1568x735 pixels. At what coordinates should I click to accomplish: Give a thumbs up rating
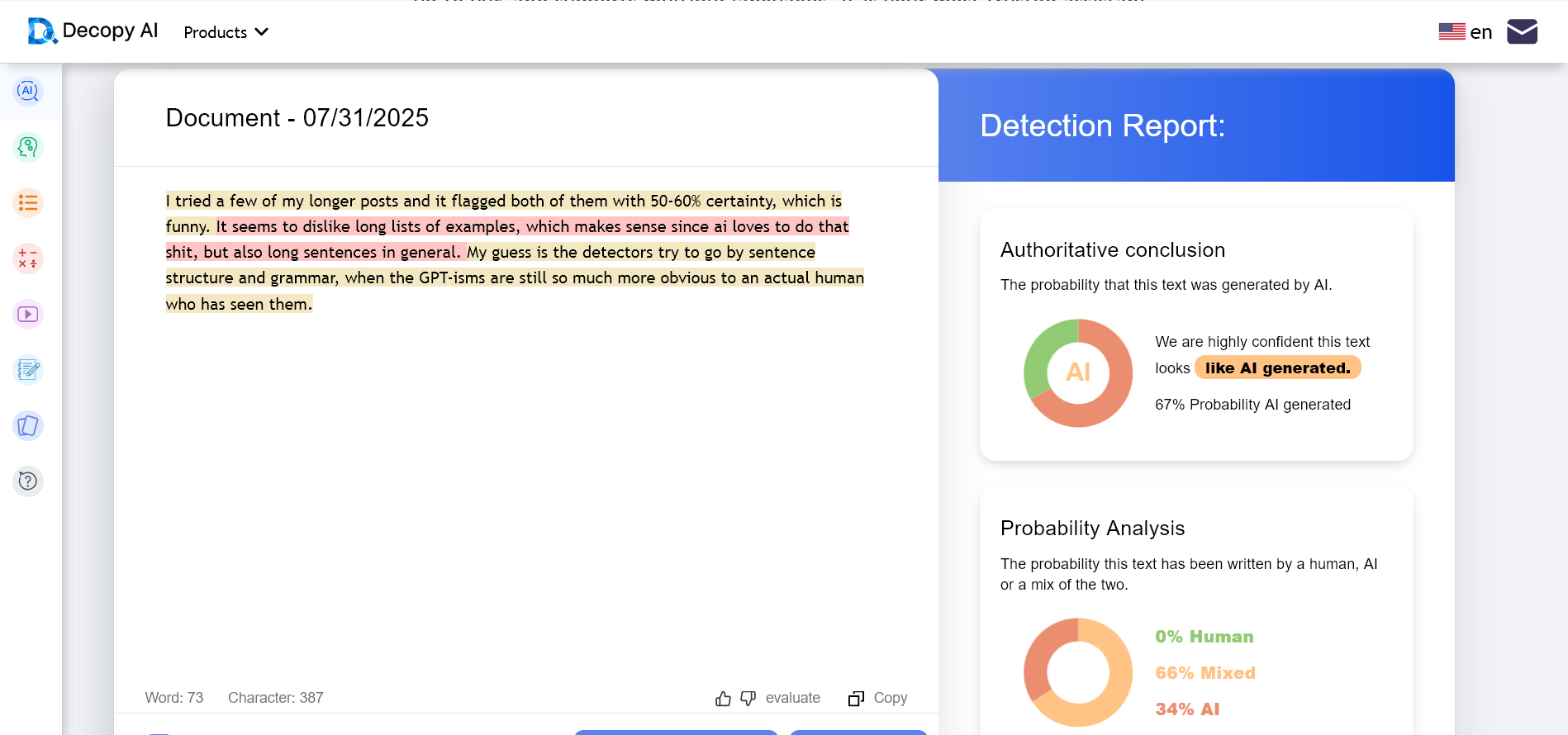tap(723, 699)
